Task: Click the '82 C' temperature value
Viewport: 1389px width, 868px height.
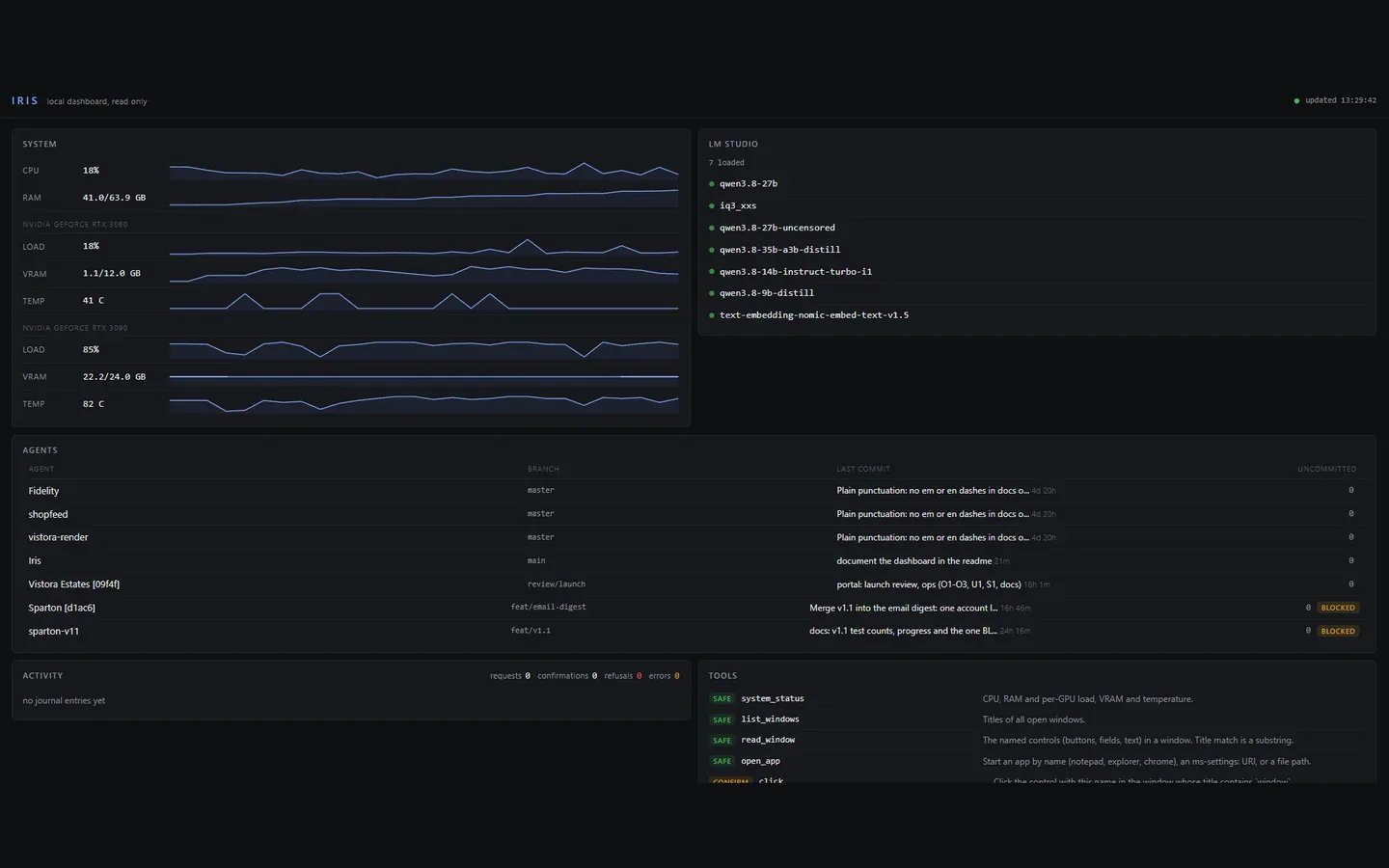Action: [x=93, y=404]
